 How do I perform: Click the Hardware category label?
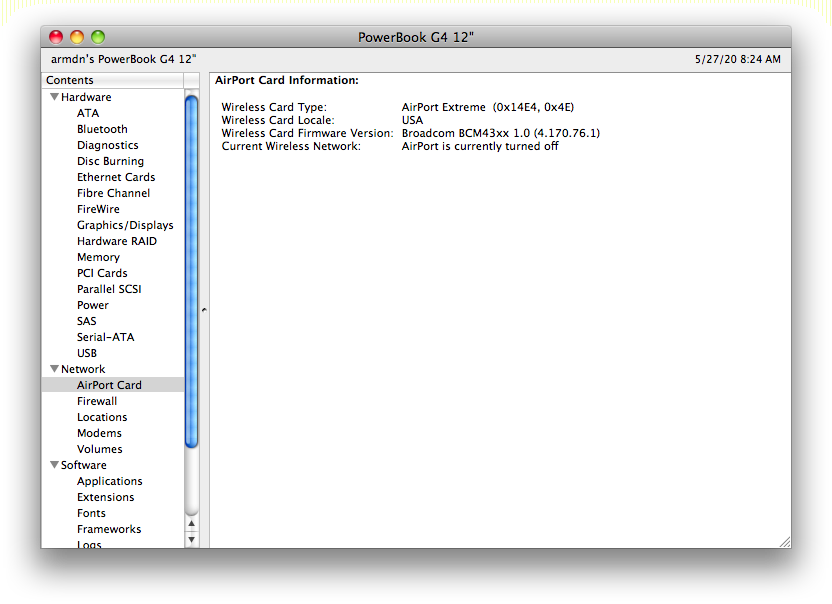86,97
